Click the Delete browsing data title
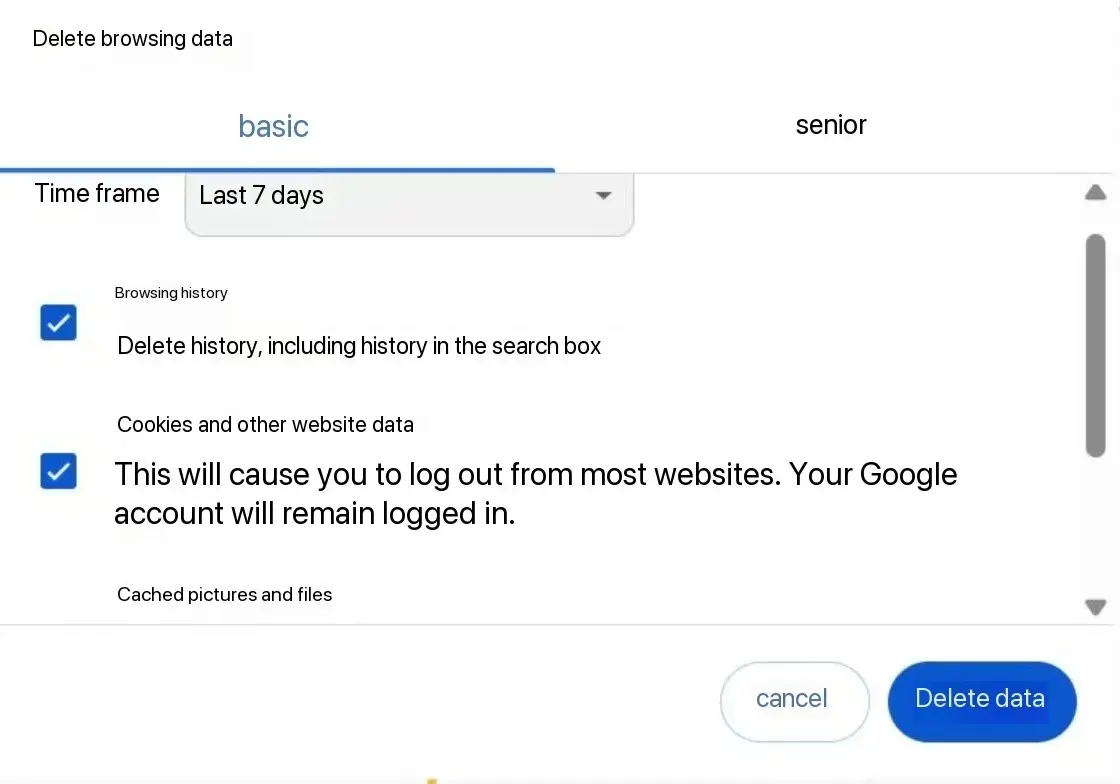The image size is (1120, 784). 133,39
